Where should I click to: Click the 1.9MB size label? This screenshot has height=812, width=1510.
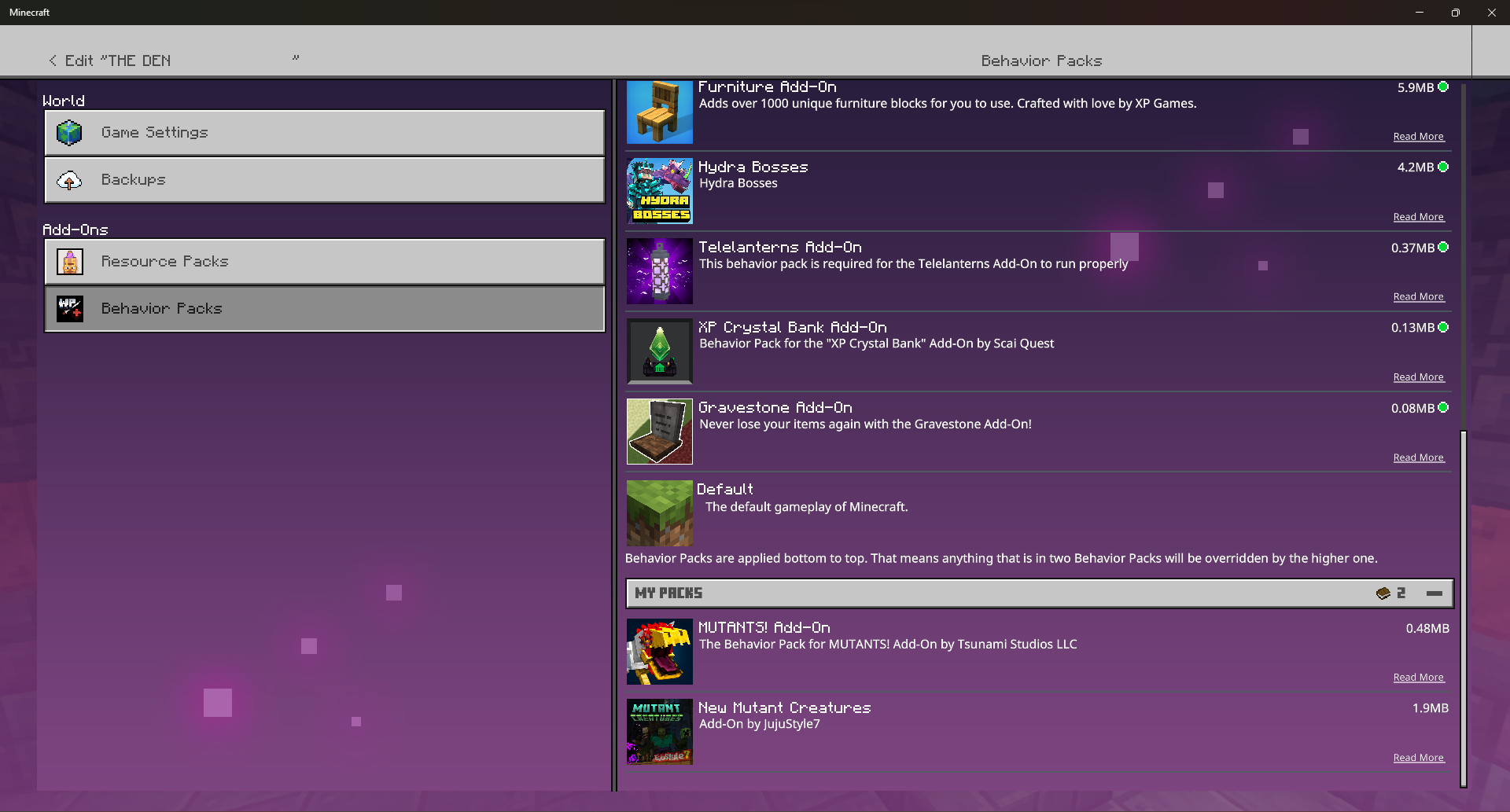click(1431, 708)
